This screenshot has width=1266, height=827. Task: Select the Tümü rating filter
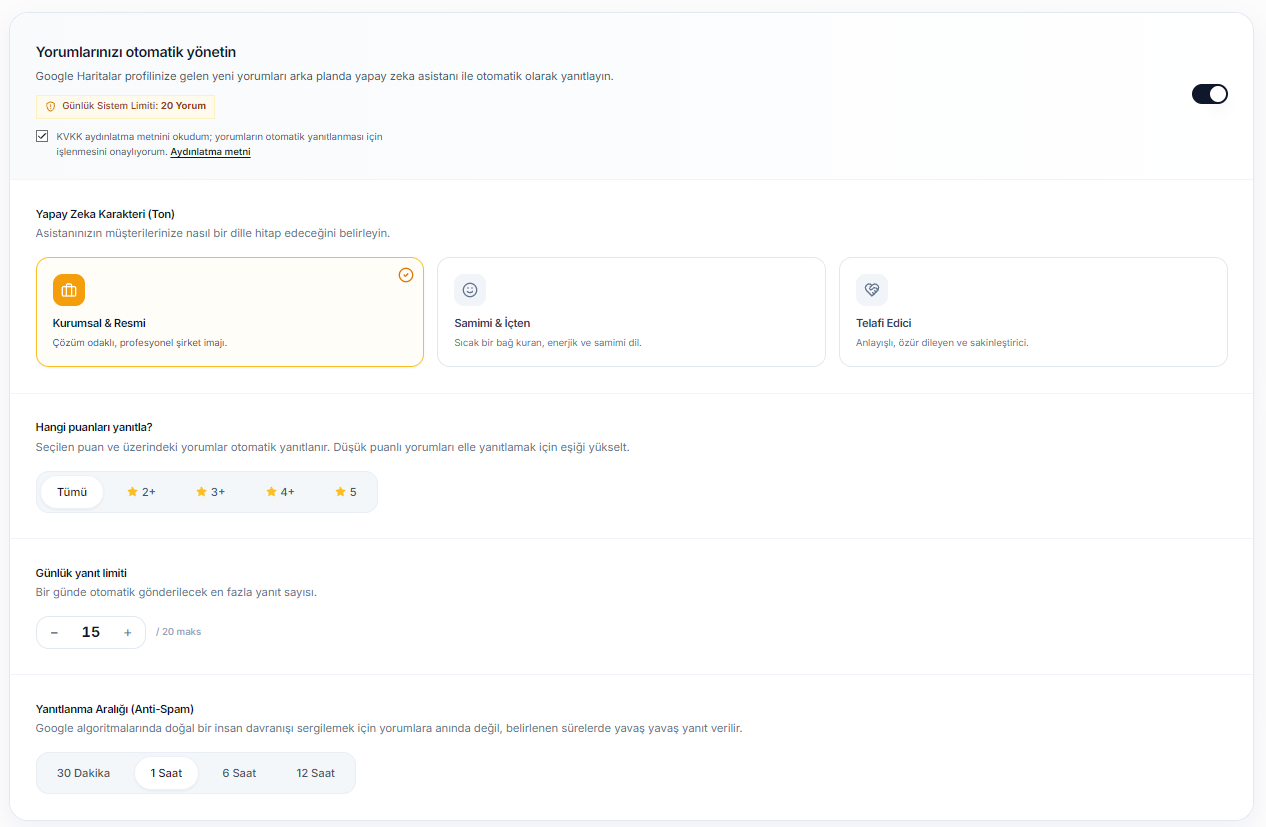click(72, 492)
